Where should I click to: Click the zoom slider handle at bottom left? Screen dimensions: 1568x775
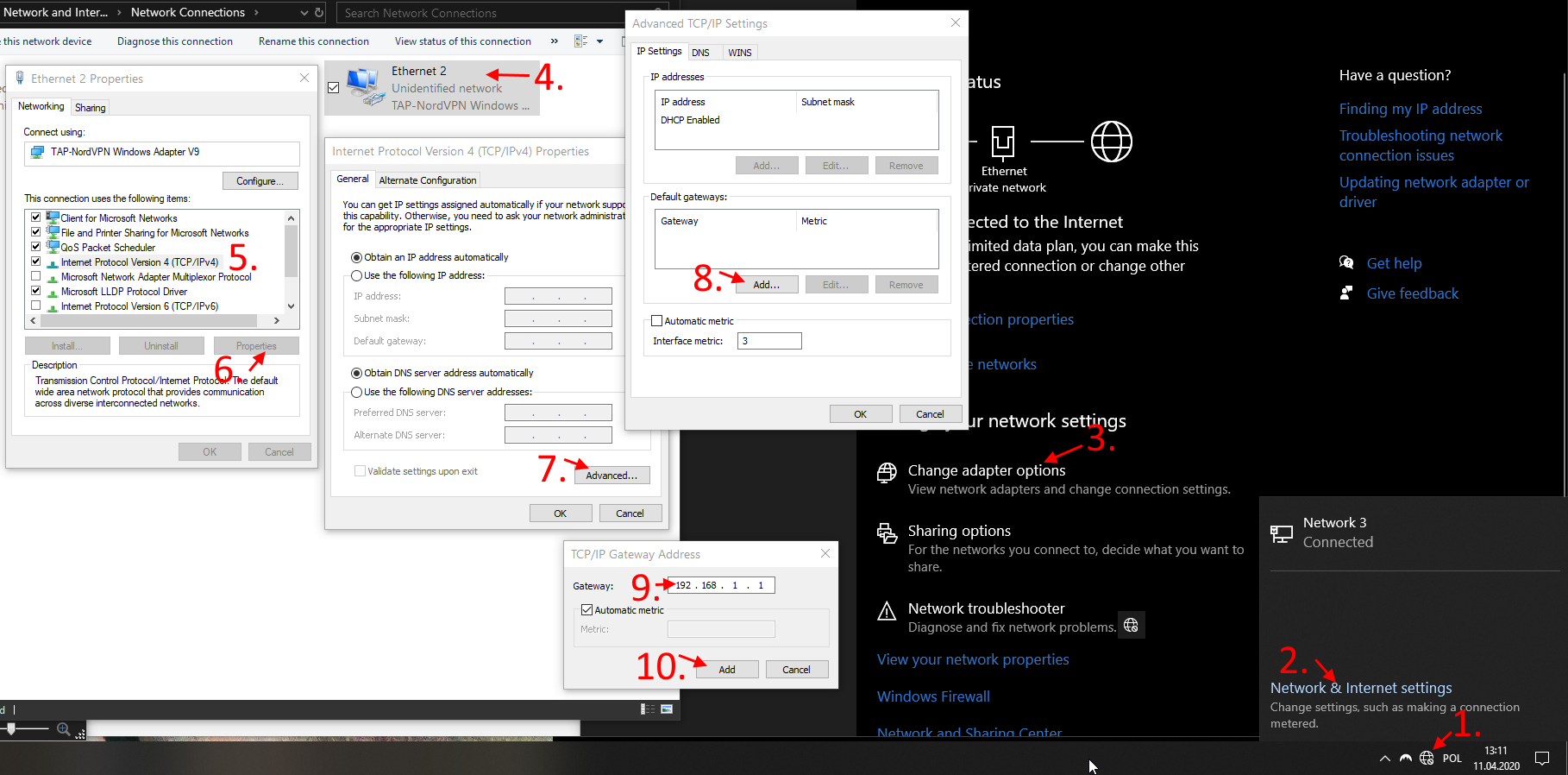[x=11, y=729]
